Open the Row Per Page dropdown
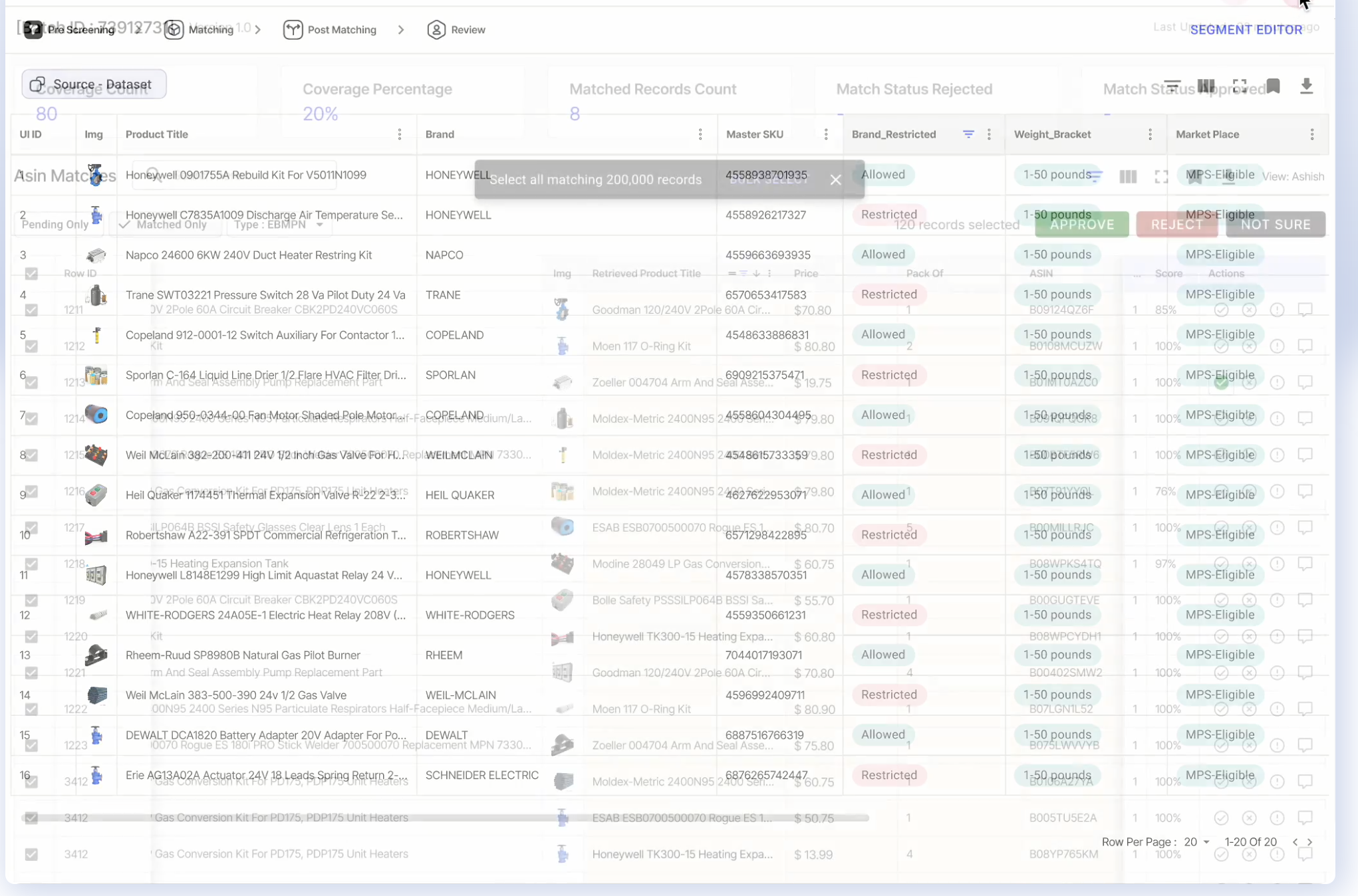 tap(1196, 842)
